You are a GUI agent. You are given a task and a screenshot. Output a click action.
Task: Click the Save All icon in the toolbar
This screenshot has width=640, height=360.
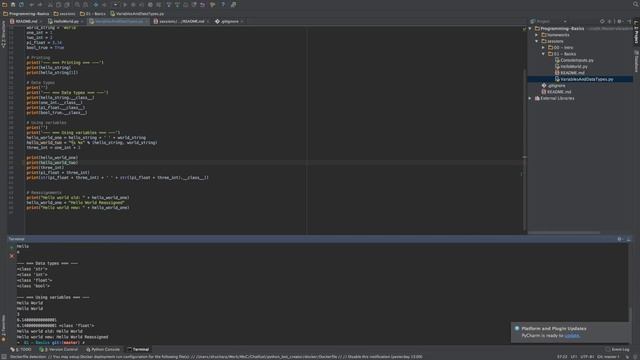pos(13,4)
